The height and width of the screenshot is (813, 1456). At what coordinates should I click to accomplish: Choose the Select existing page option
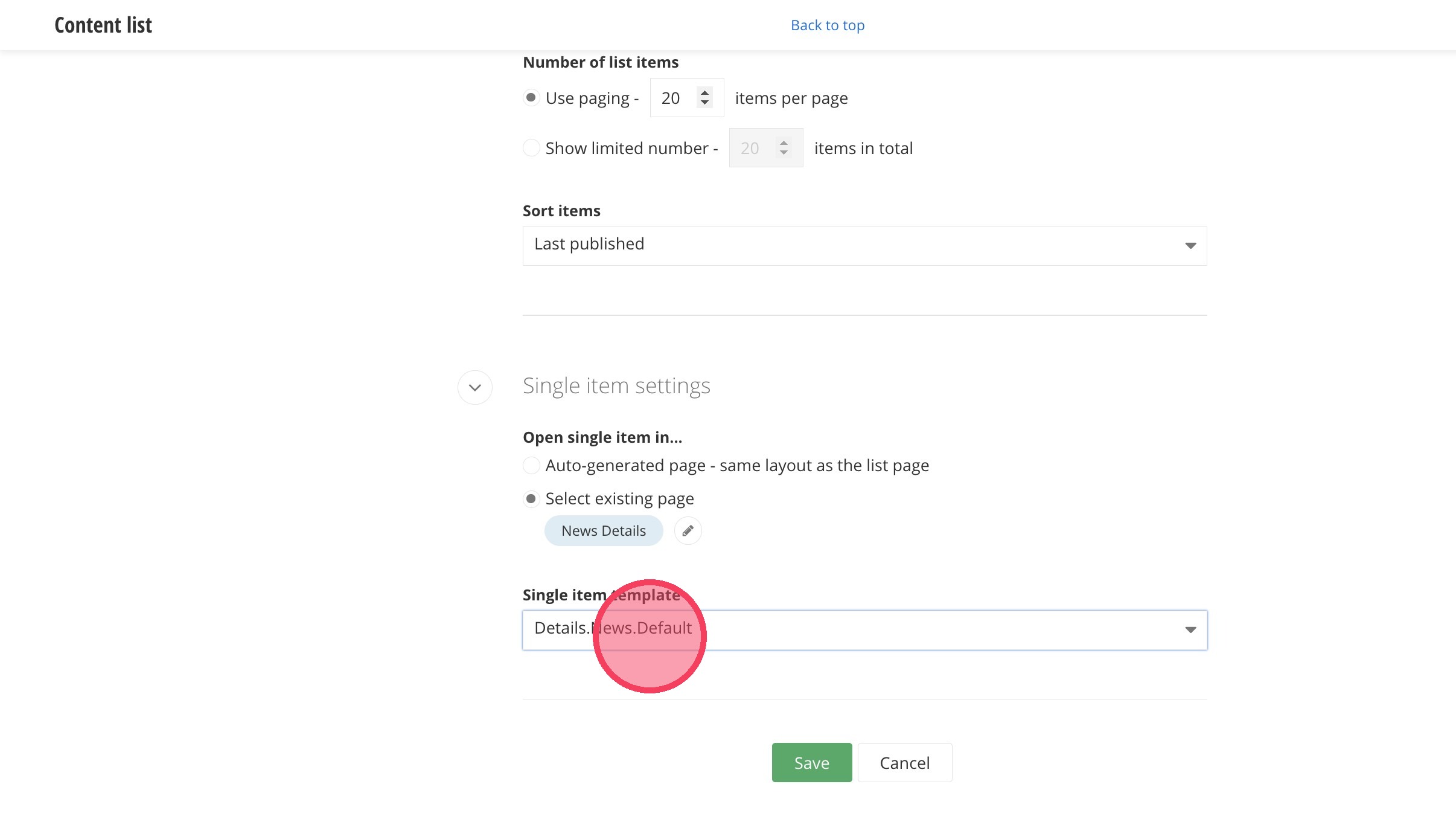531,499
